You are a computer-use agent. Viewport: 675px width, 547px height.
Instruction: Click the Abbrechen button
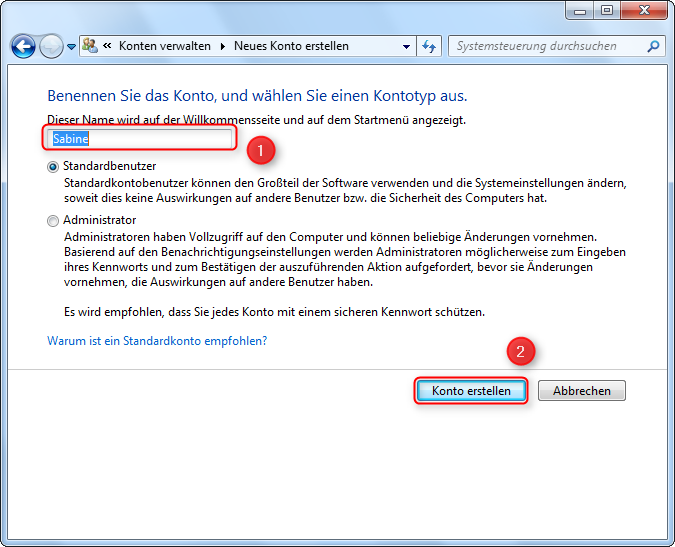(582, 391)
